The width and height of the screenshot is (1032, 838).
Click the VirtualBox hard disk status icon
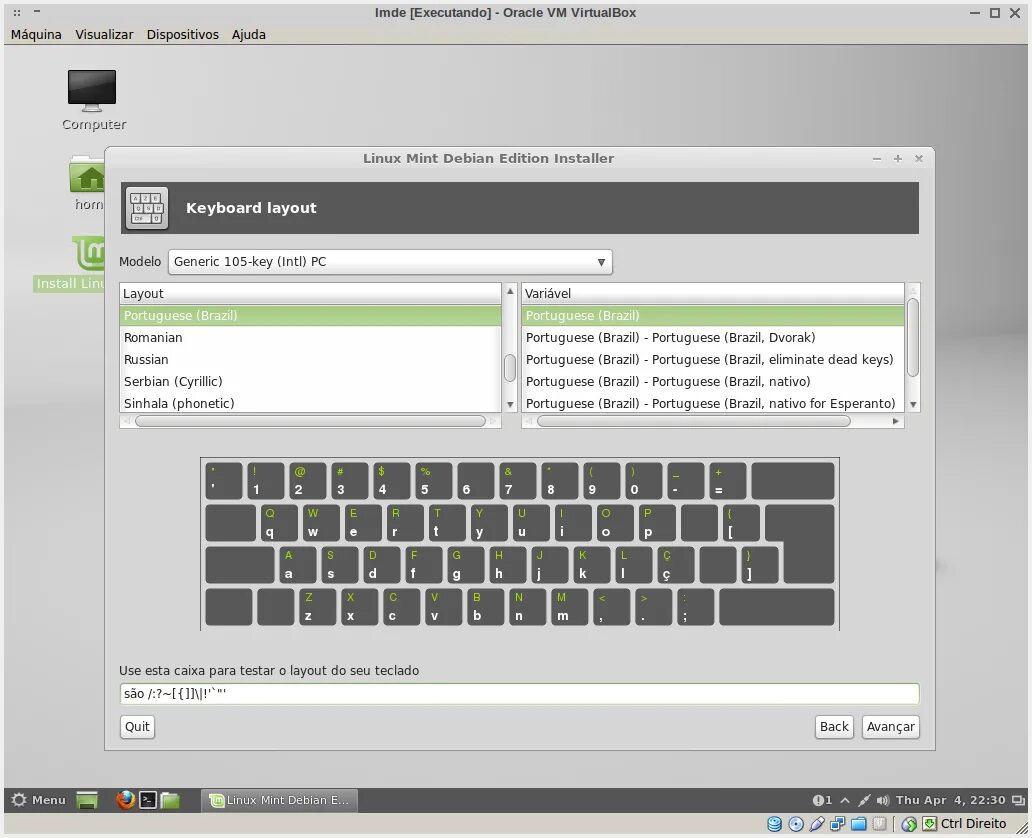point(775,824)
